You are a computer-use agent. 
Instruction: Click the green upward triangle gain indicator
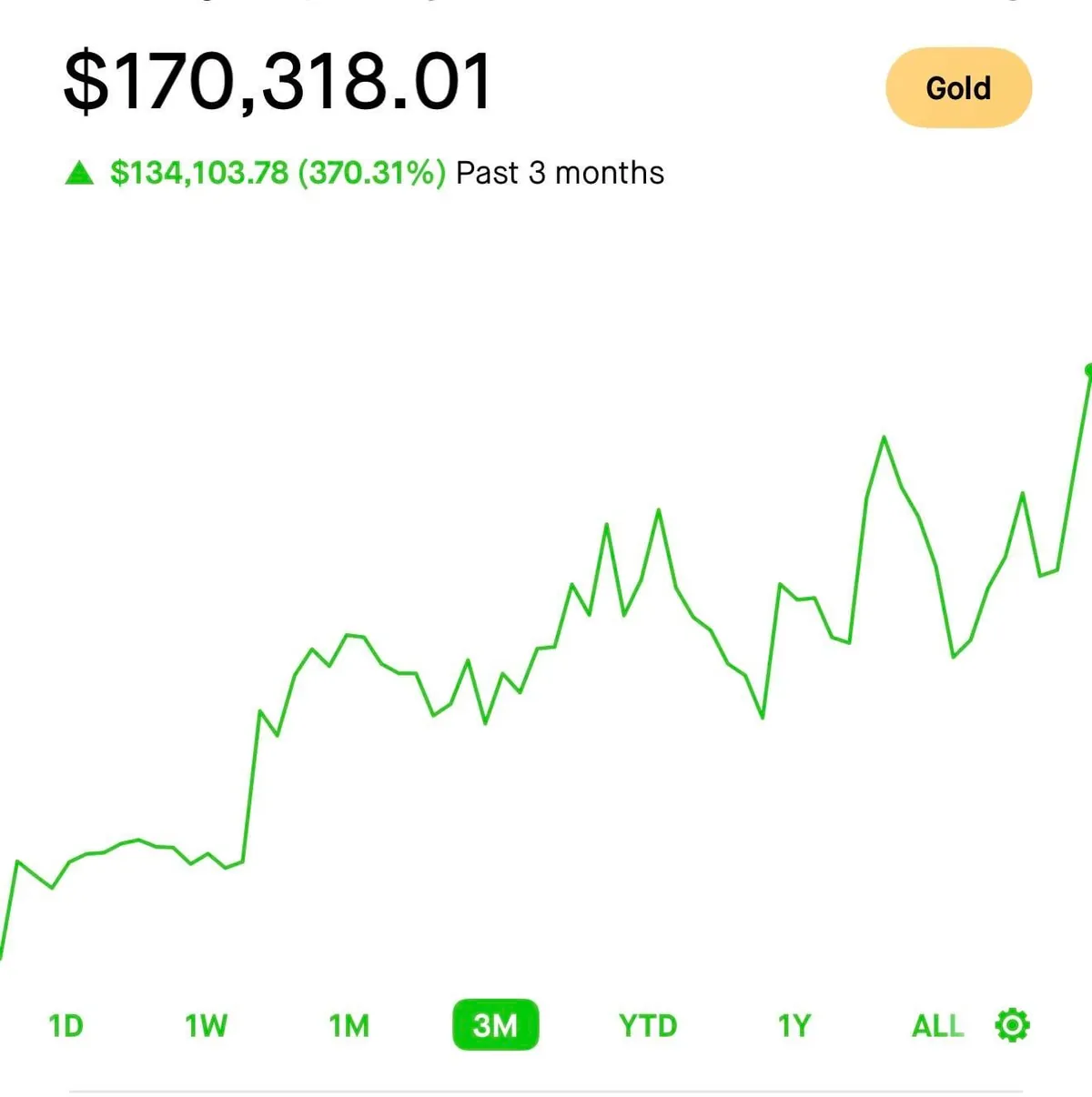tap(79, 173)
